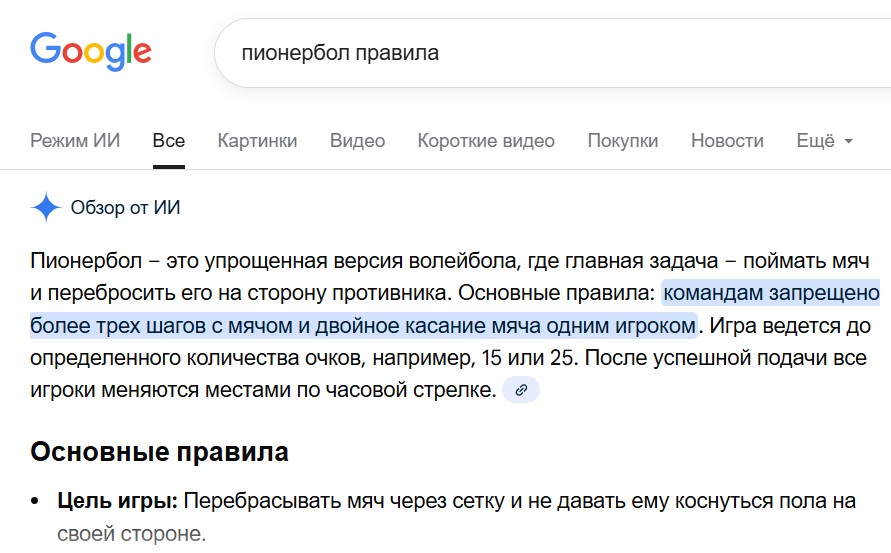The width and height of the screenshot is (891, 553).
Task: Select the Все tab
Action: click(169, 140)
